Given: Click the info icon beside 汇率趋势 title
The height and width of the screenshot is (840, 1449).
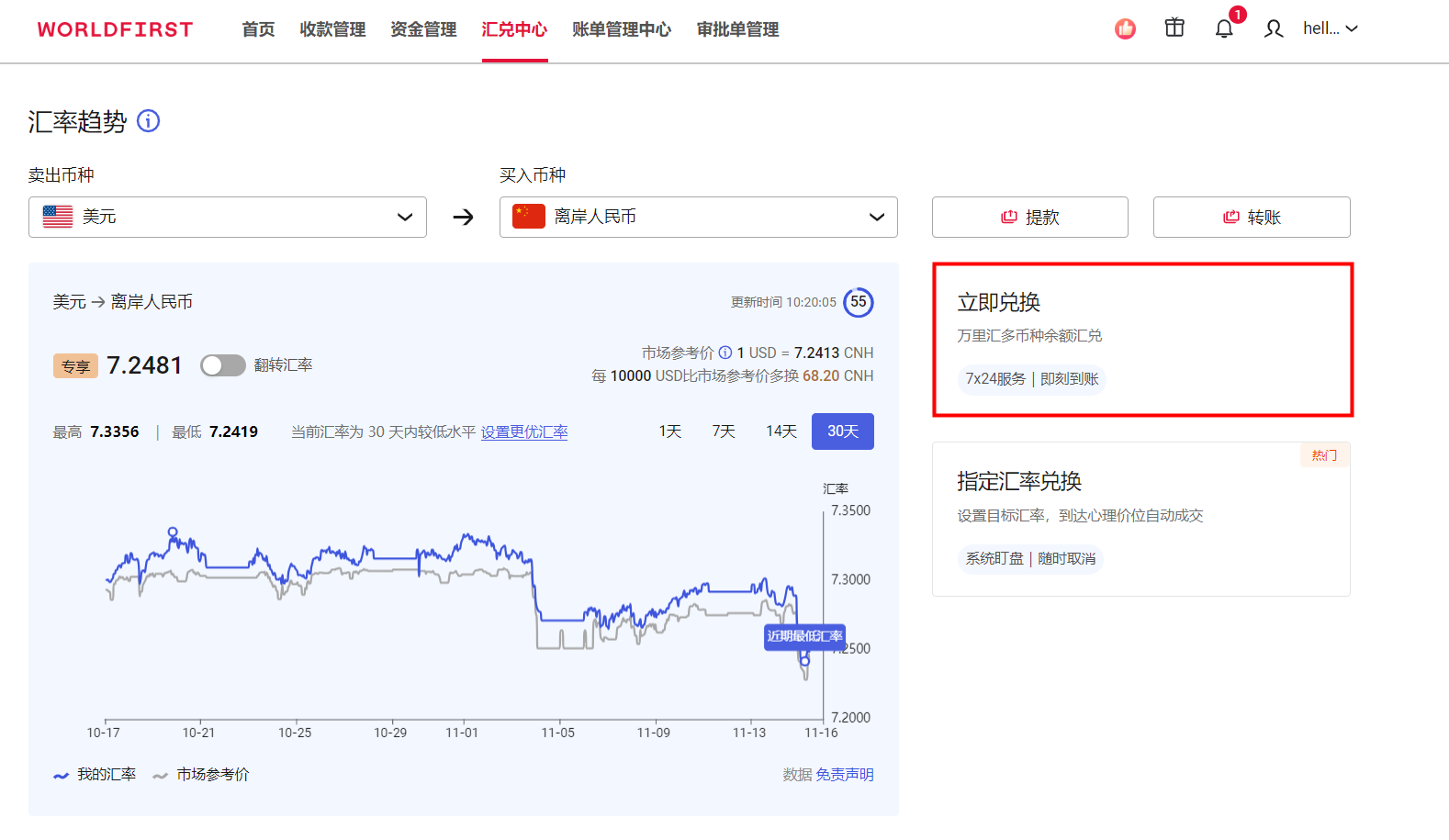Looking at the screenshot, I should pos(148,121).
